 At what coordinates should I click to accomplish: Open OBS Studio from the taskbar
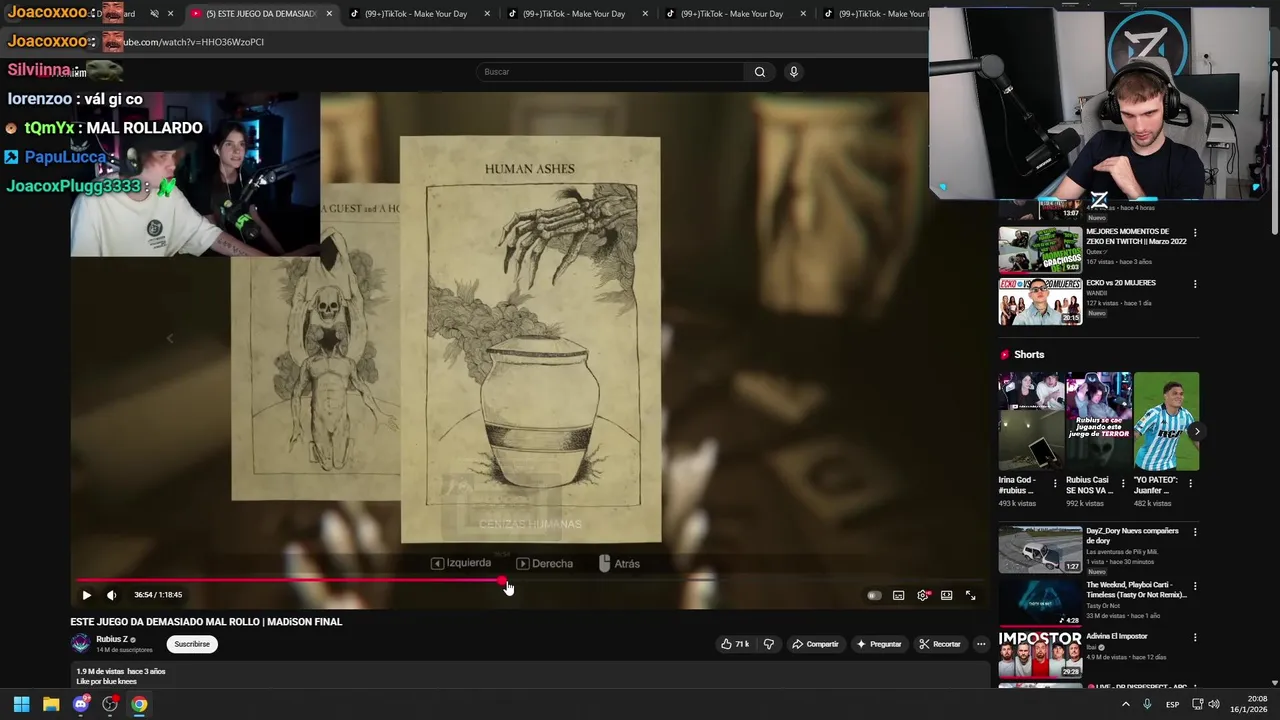tap(110, 704)
